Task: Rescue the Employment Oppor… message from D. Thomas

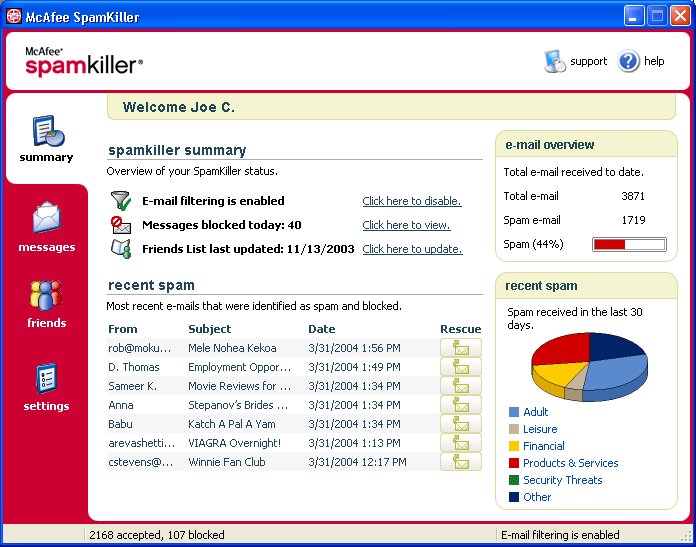Action: pyautogui.click(x=461, y=367)
